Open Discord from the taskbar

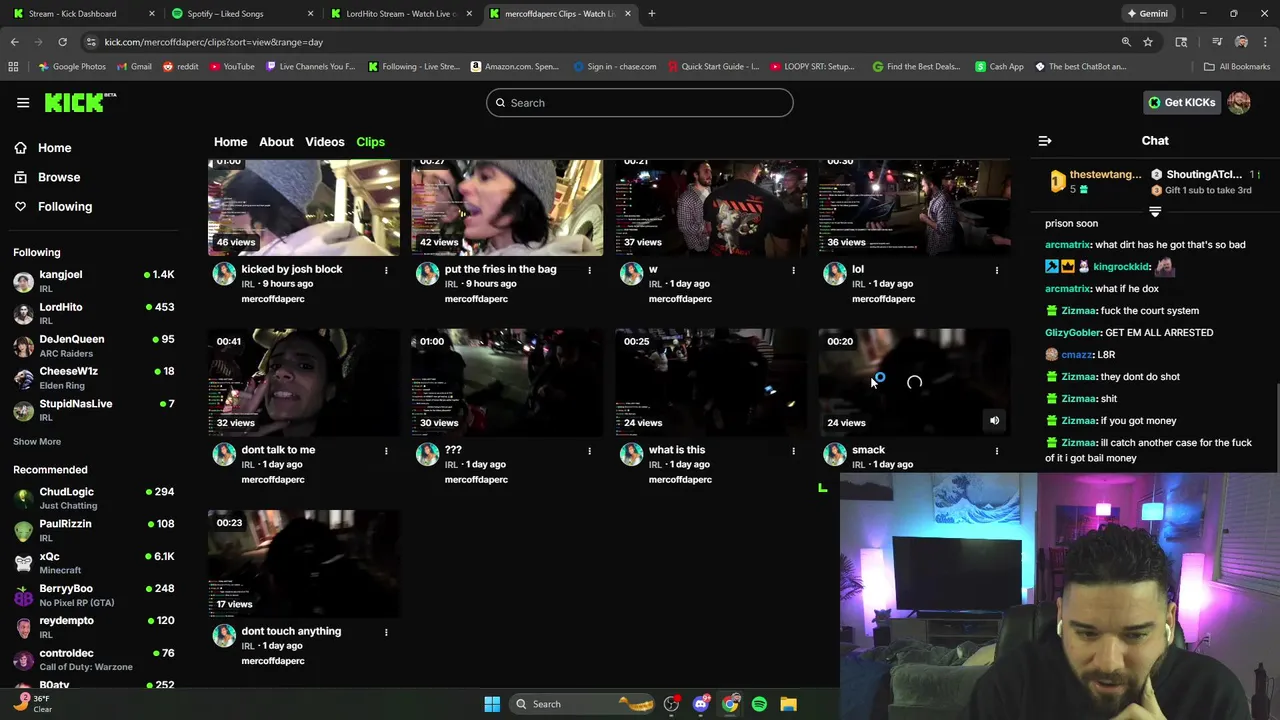tap(701, 704)
